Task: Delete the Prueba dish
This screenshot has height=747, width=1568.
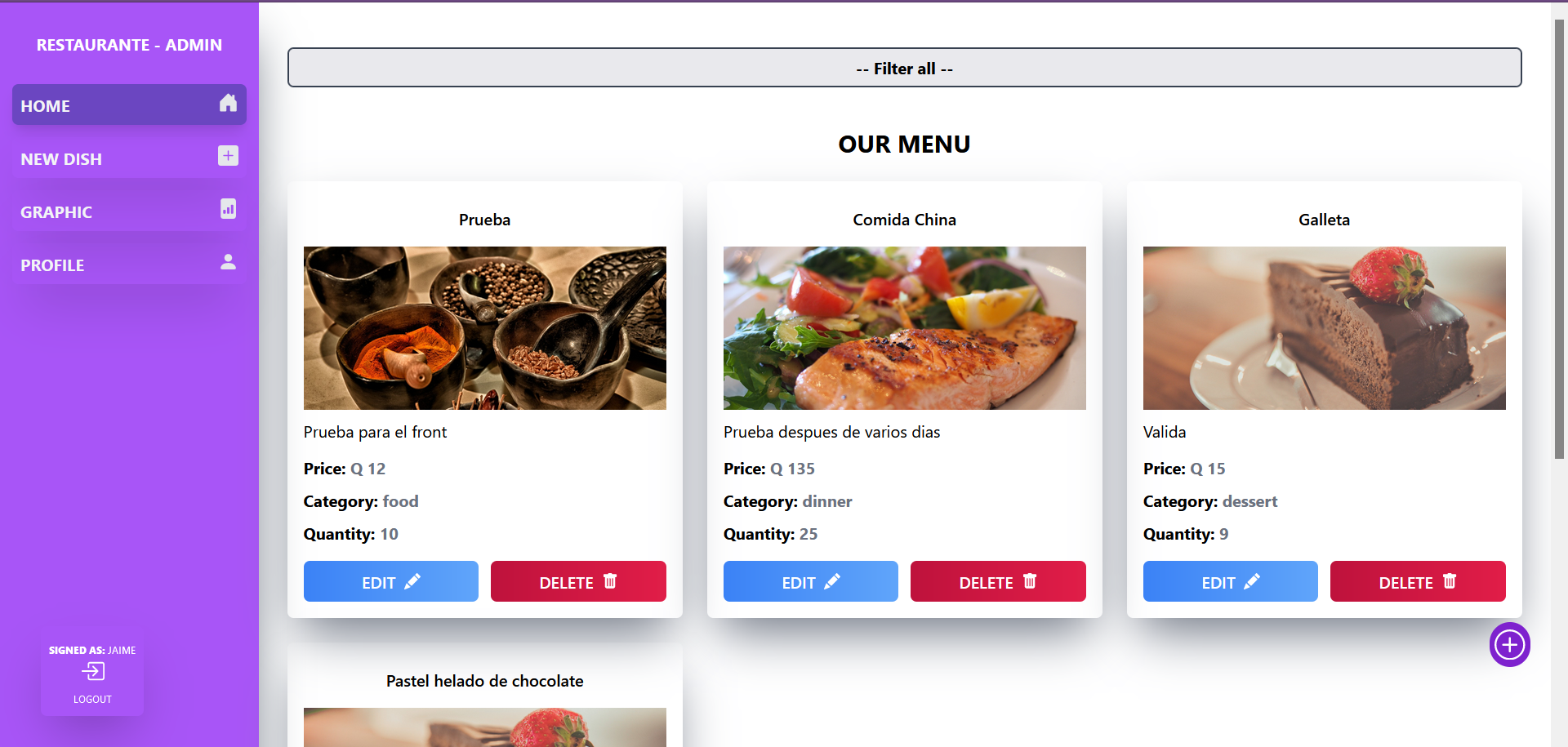Action: click(577, 582)
